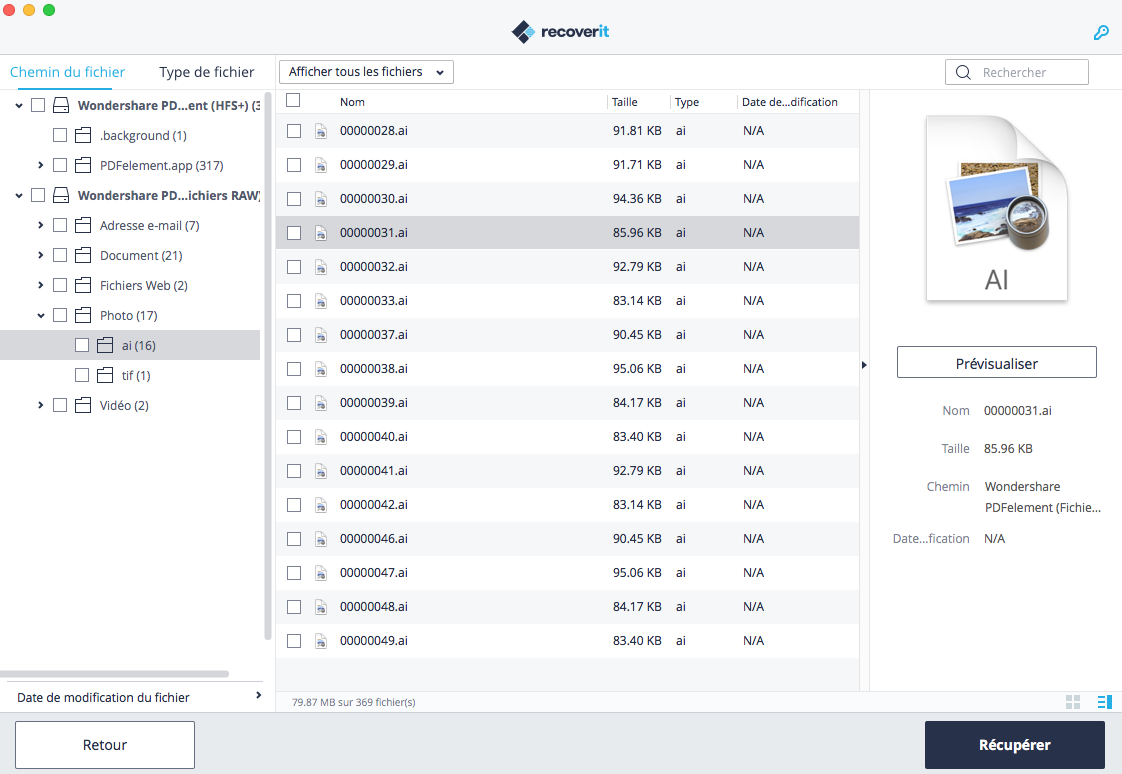Viewport: 1122px width, 774px height.
Task: Sort by Taille column header
Action: coord(625,102)
